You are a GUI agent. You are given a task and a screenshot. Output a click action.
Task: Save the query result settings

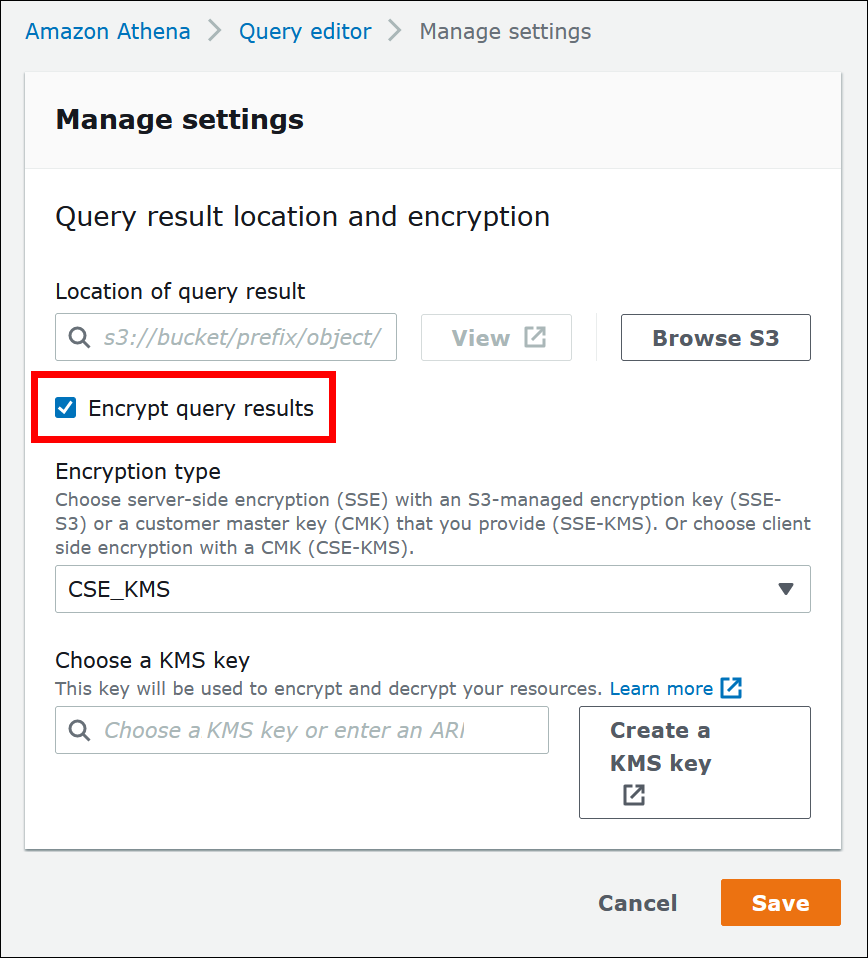pos(780,903)
